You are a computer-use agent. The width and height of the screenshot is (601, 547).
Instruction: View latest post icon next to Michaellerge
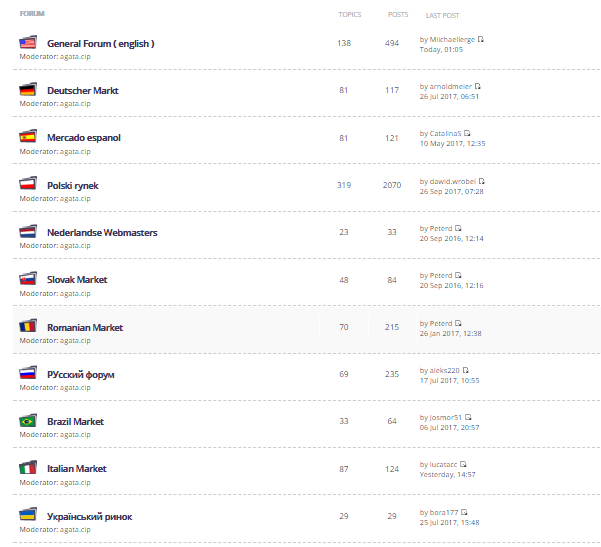tap(481, 39)
